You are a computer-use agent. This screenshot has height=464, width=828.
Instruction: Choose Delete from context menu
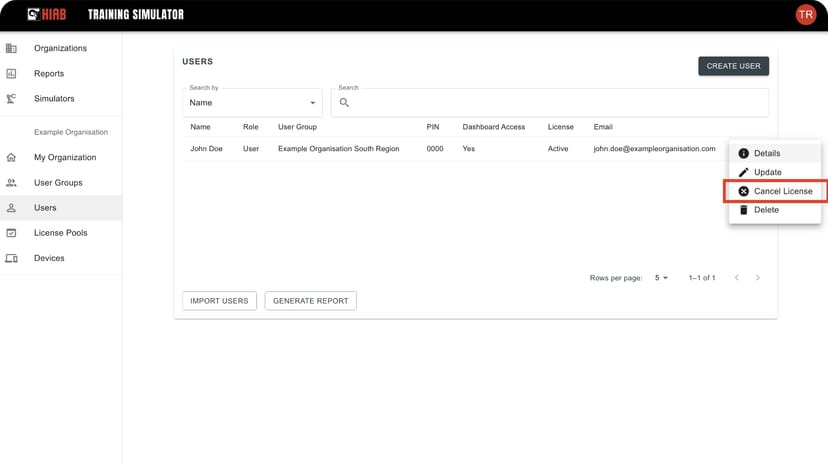coord(775,210)
